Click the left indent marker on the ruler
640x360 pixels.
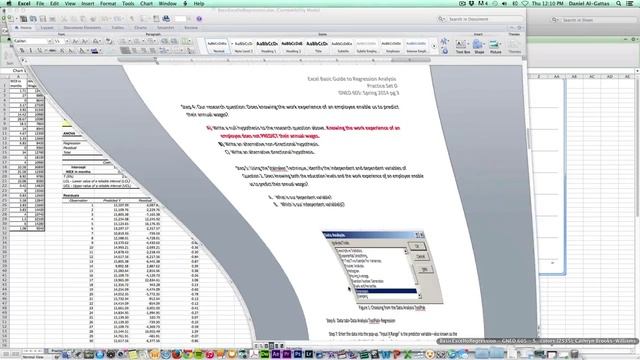pyautogui.click(x=156, y=61)
